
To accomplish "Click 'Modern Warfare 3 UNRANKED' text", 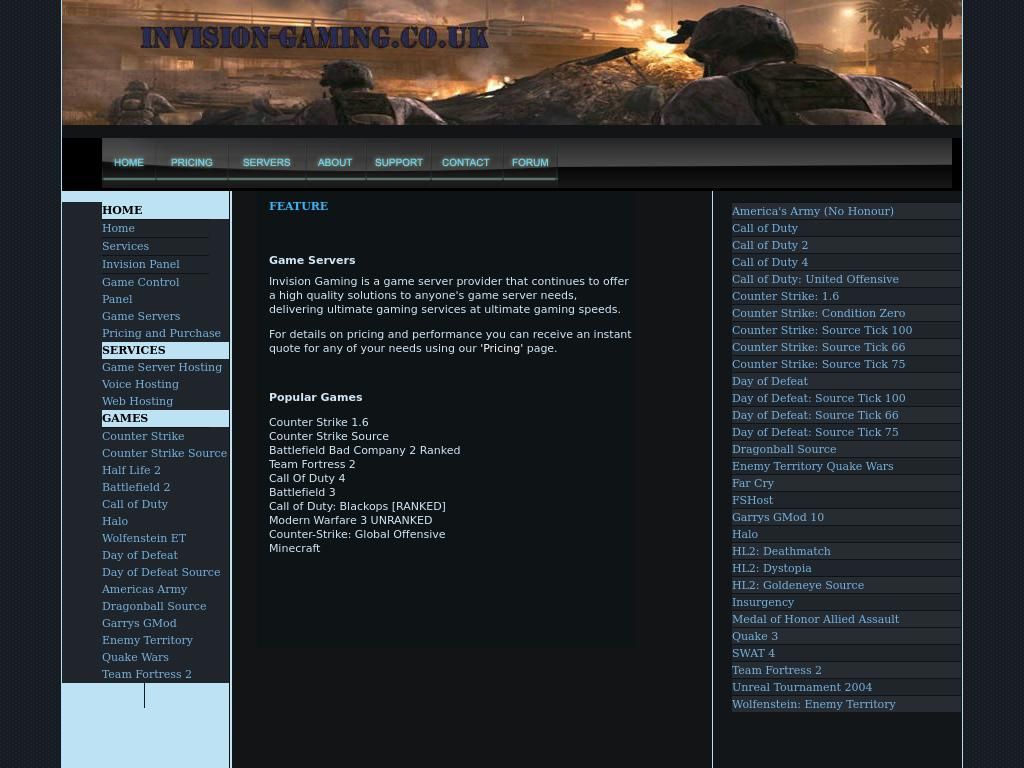I will pos(351,520).
